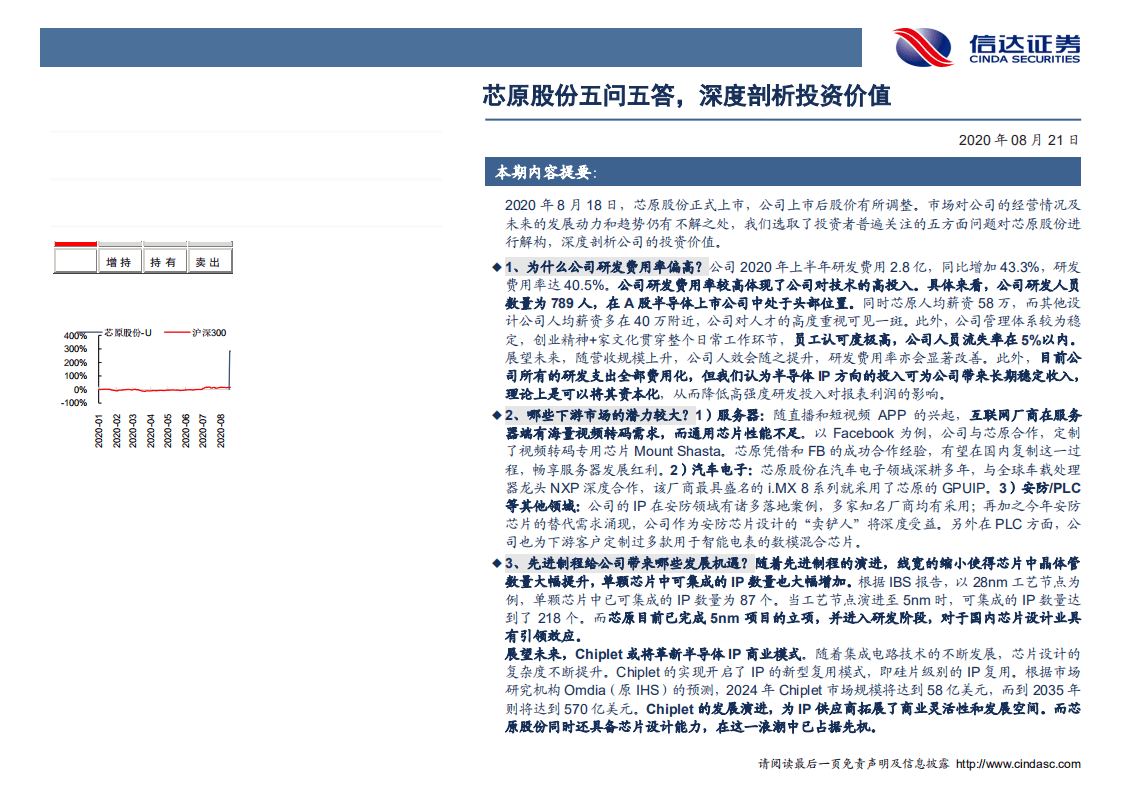This screenshot has height=793, width=1122.
Task: Select the 增持 rating option
Action: [x=119, y=262]
